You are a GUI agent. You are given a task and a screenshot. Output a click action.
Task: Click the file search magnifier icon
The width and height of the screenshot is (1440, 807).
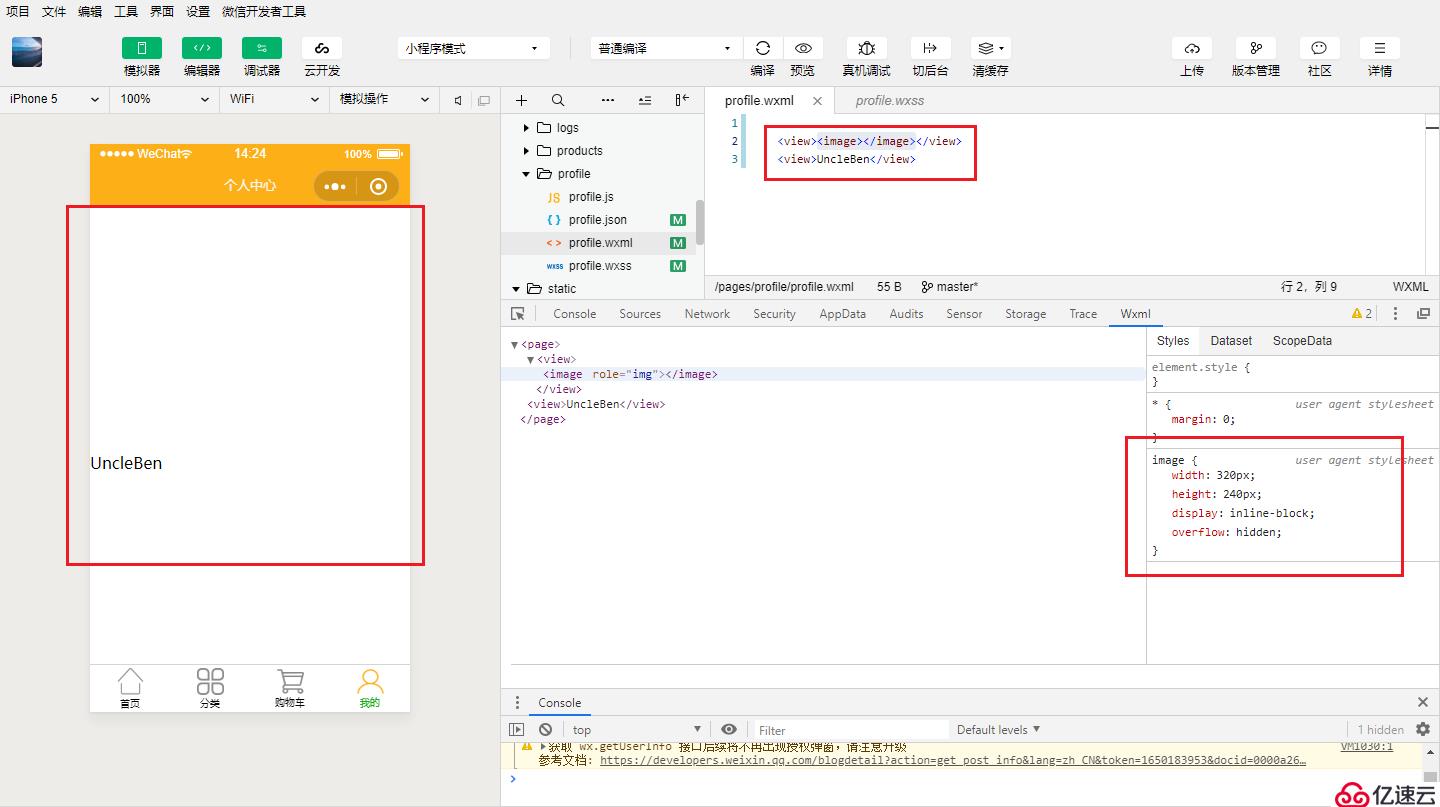pos(558,100)
